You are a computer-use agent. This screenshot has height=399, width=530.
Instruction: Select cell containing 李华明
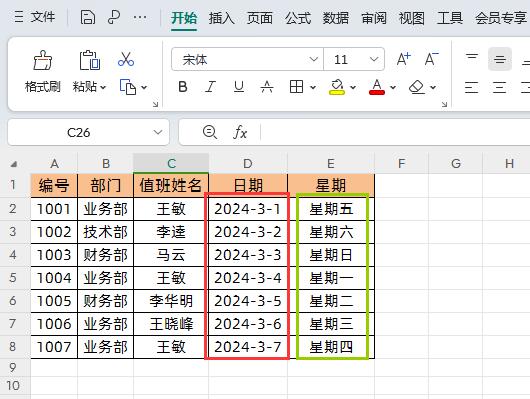171,301
